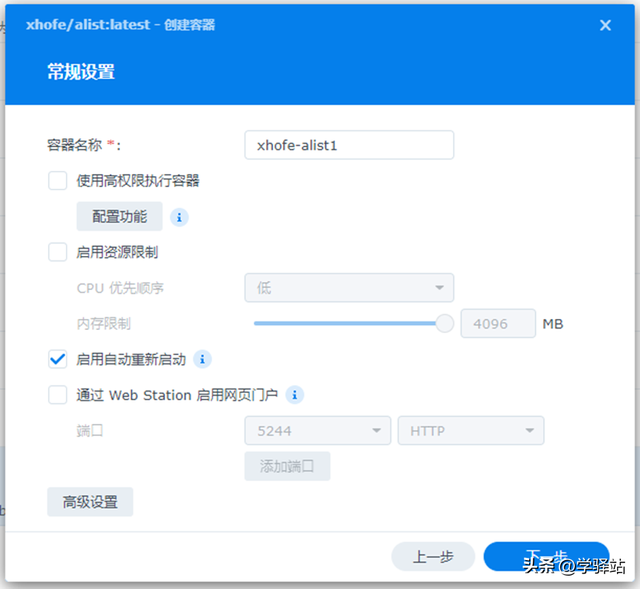Uncheck the 启用自动重新启动 checkbox
Viewport: 640px width, 589px height.
click(58, 359)
